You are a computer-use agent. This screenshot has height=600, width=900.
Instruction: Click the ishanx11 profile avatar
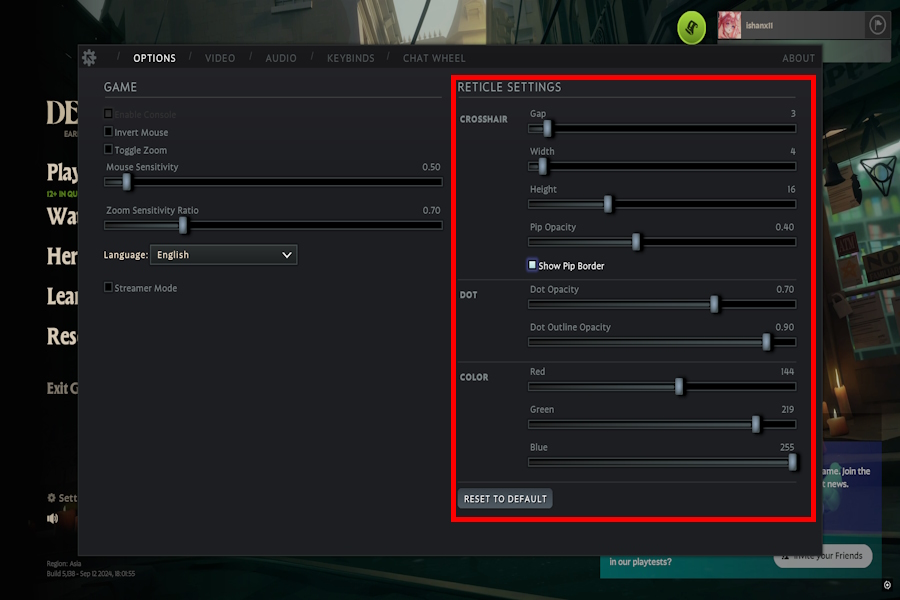(727, 24)
